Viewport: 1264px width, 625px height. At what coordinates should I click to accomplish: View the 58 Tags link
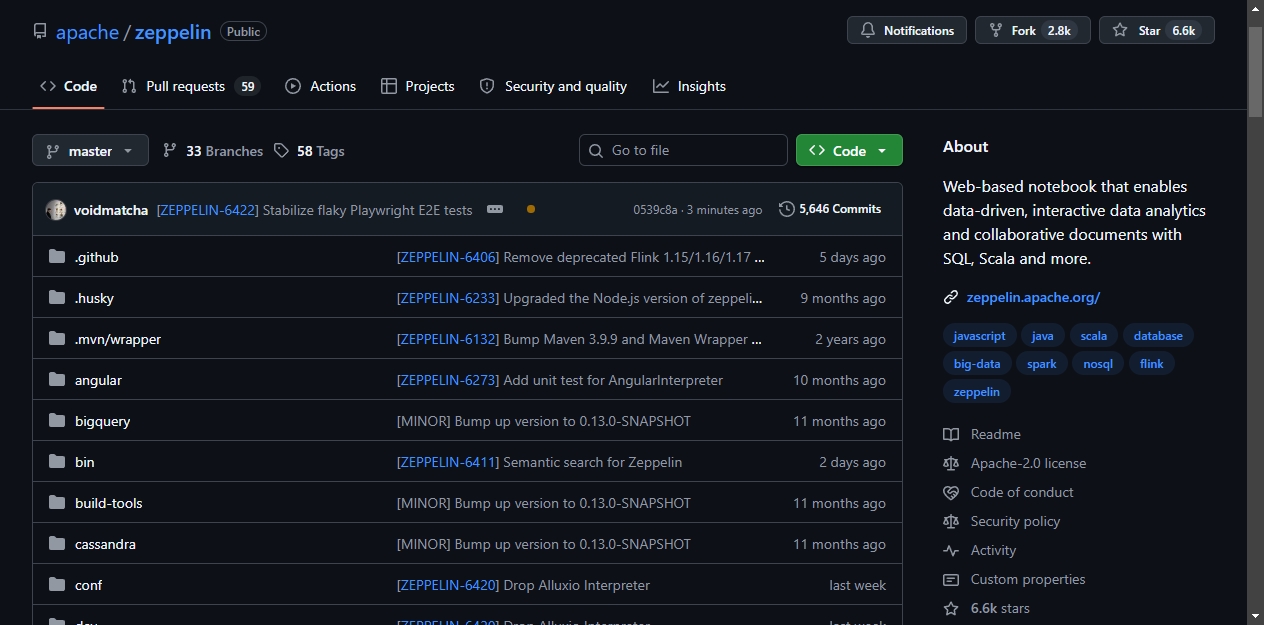[309, 151]
